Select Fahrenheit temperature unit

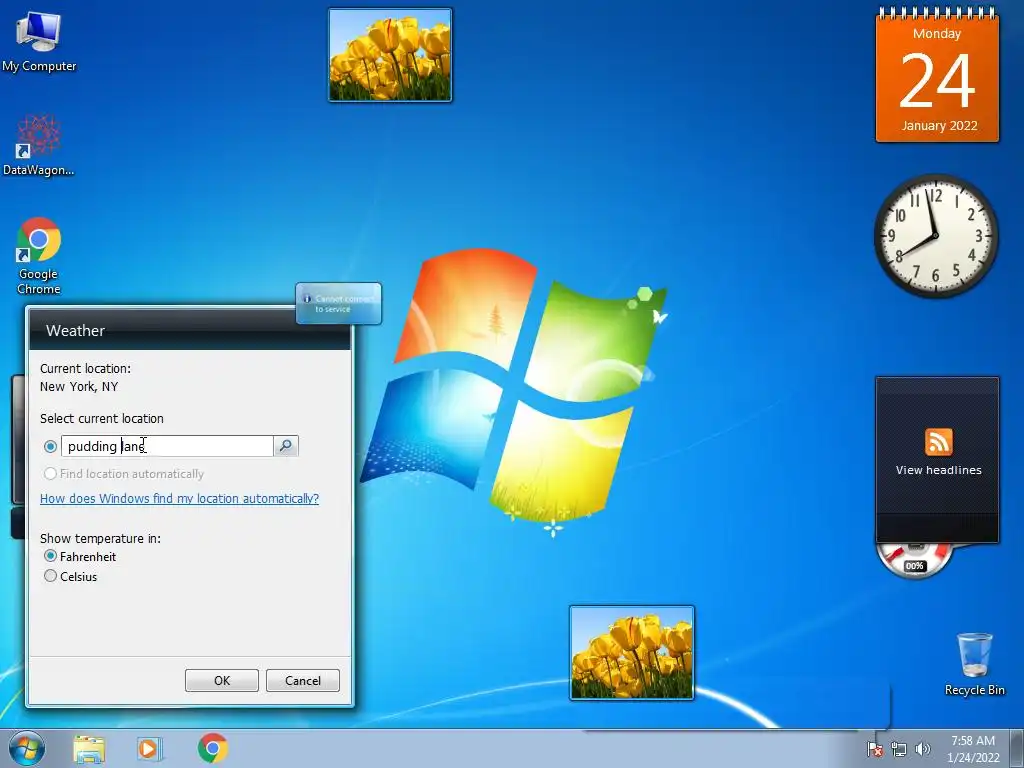pyautogui.click(x=80, y=556)
